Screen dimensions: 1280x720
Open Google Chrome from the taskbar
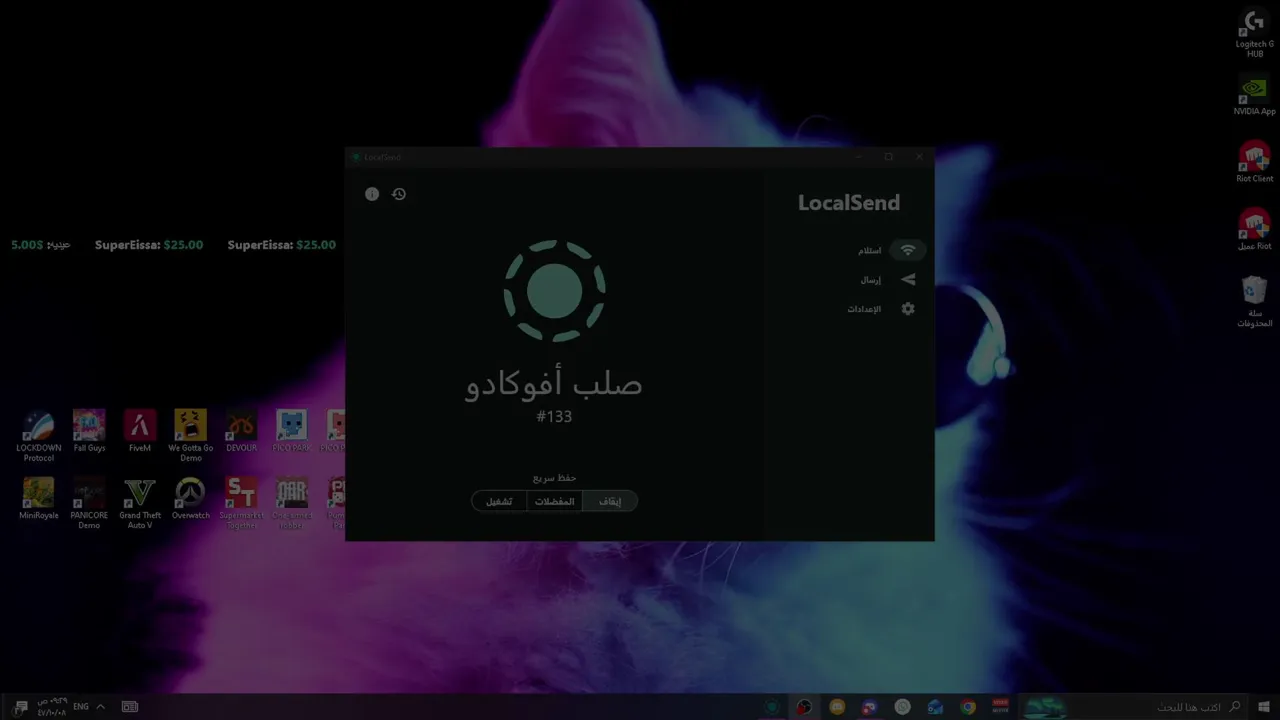pyautogui.click(x=968, y=707)
